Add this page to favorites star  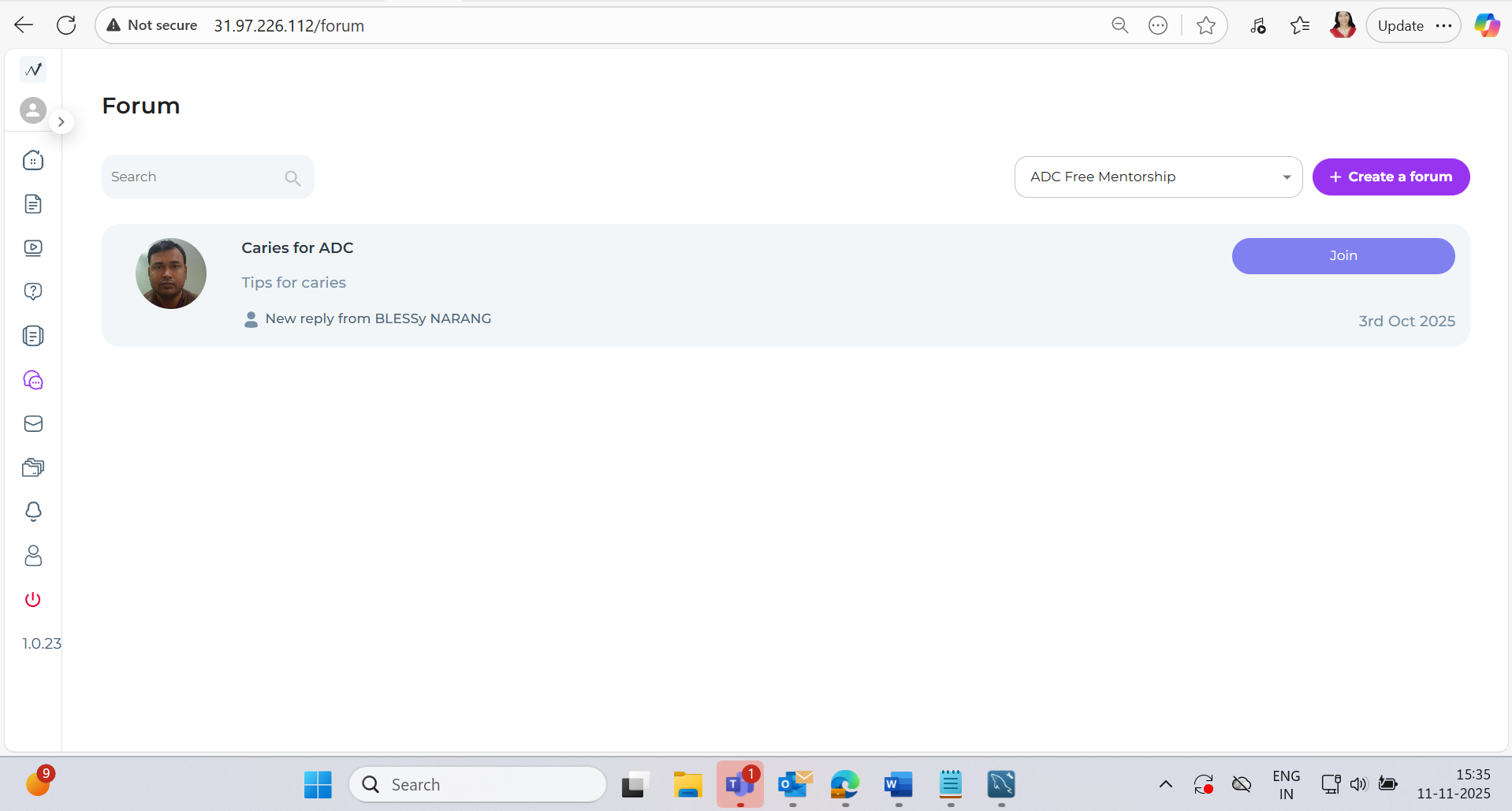point(1205,26)
